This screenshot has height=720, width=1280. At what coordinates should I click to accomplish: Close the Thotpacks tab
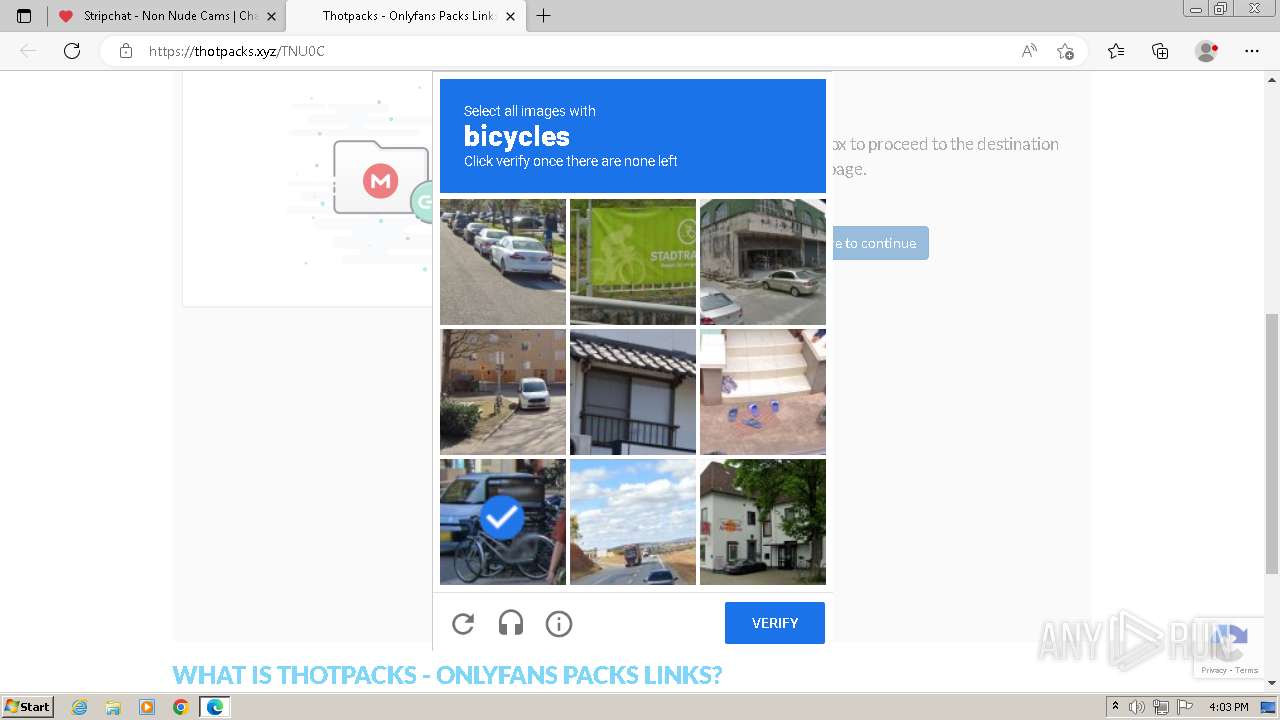510,16
